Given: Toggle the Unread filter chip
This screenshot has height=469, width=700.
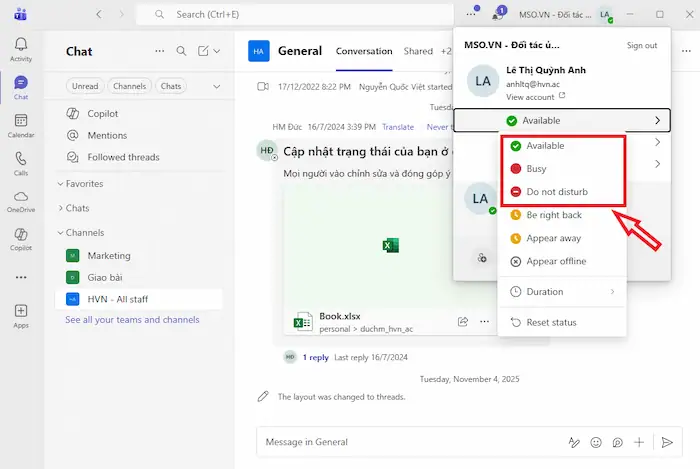Looking at the screenshot, I should [85, 86].
